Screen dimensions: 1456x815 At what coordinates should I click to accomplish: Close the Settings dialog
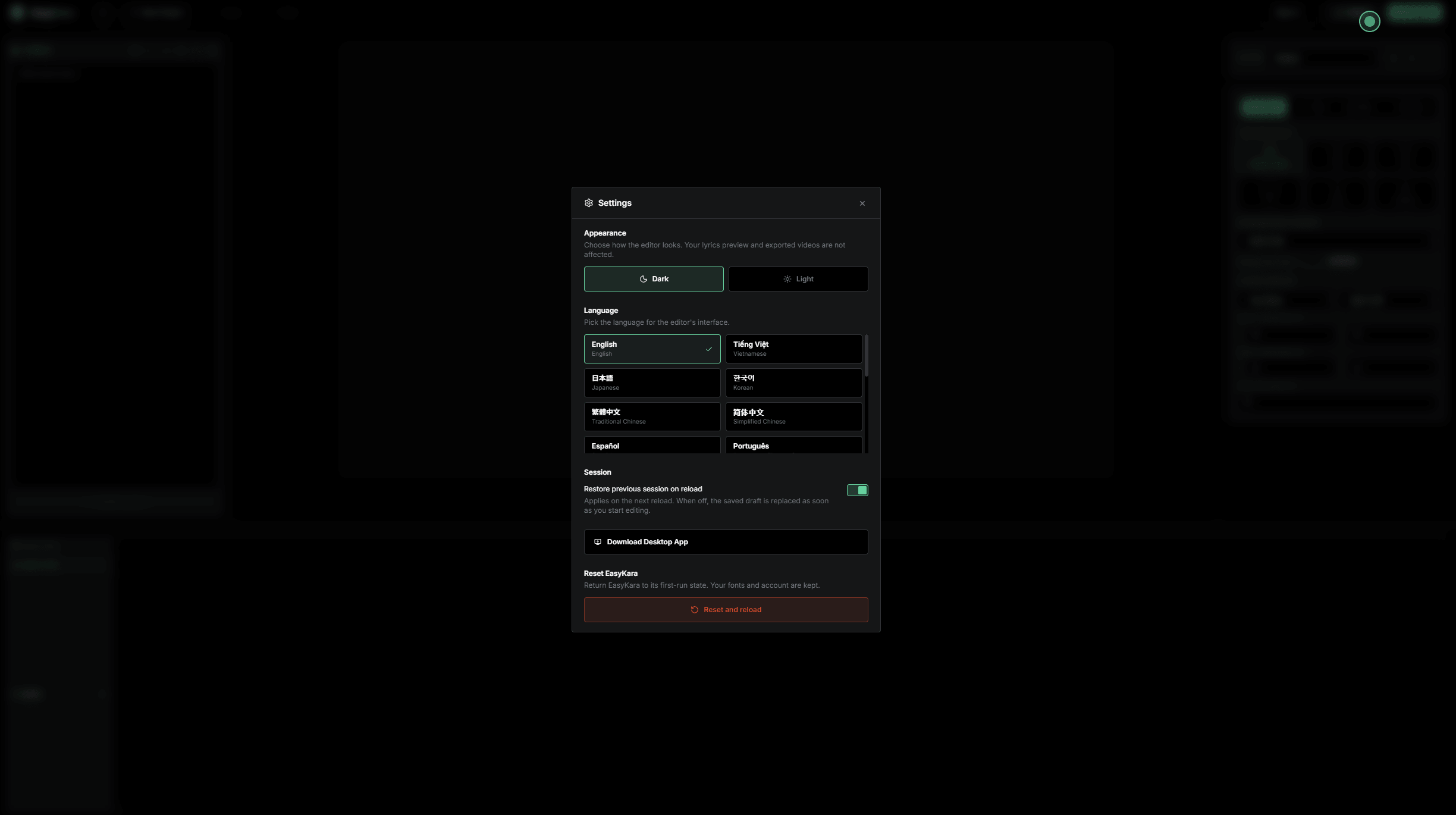tap(862, 203)
